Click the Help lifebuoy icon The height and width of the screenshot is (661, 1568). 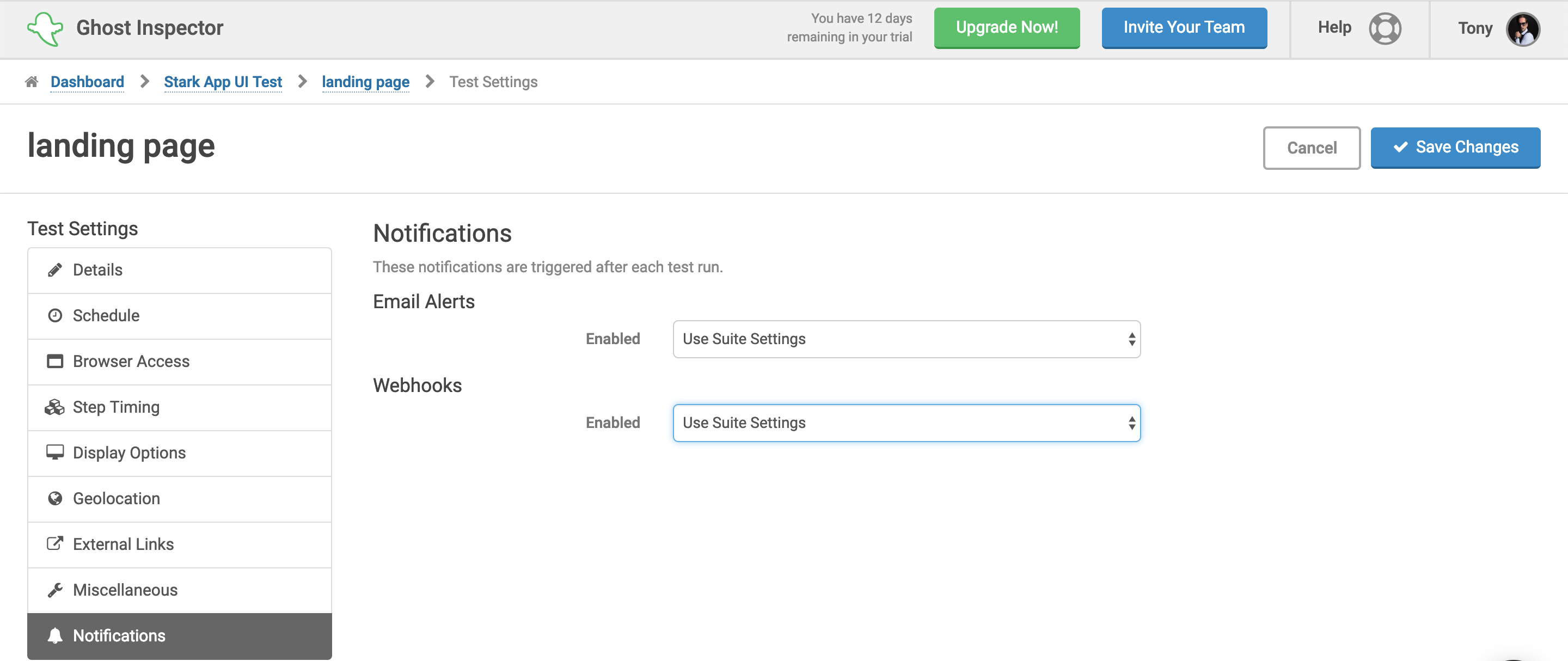tap(1385, 29)
